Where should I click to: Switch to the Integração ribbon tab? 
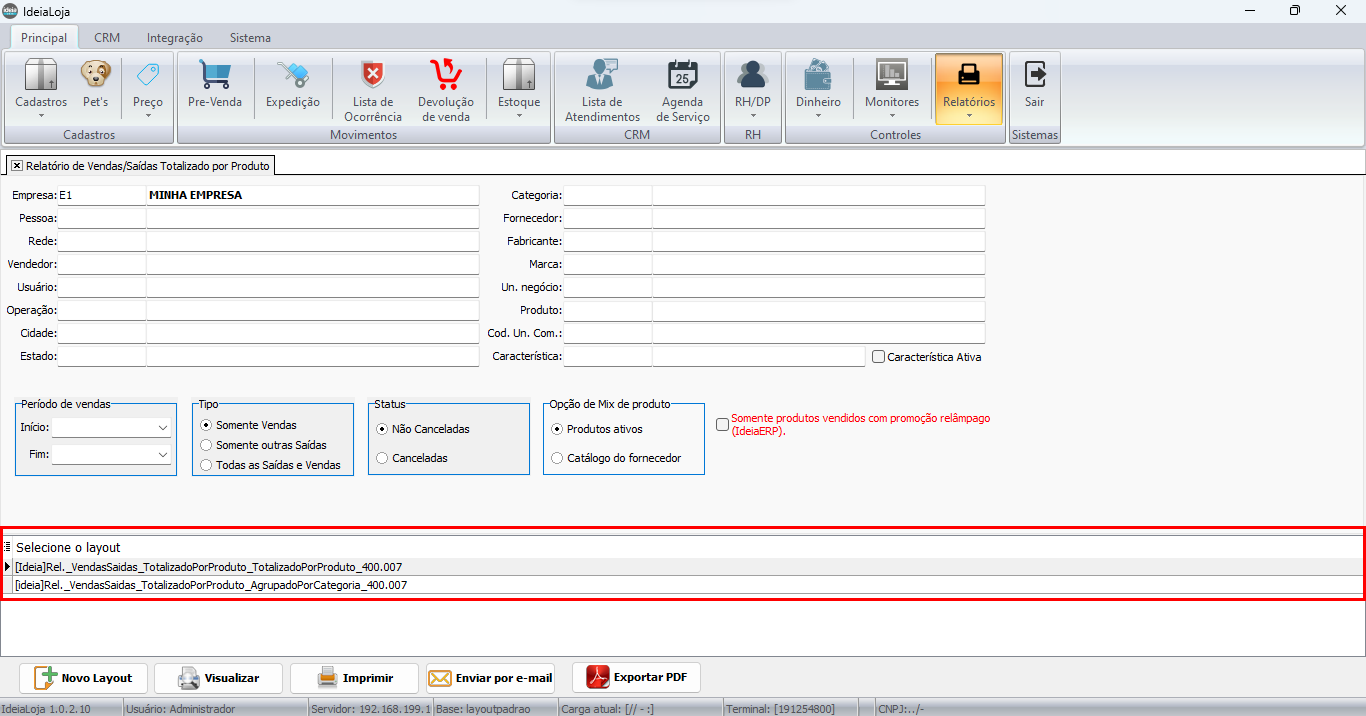pos(174,38)
